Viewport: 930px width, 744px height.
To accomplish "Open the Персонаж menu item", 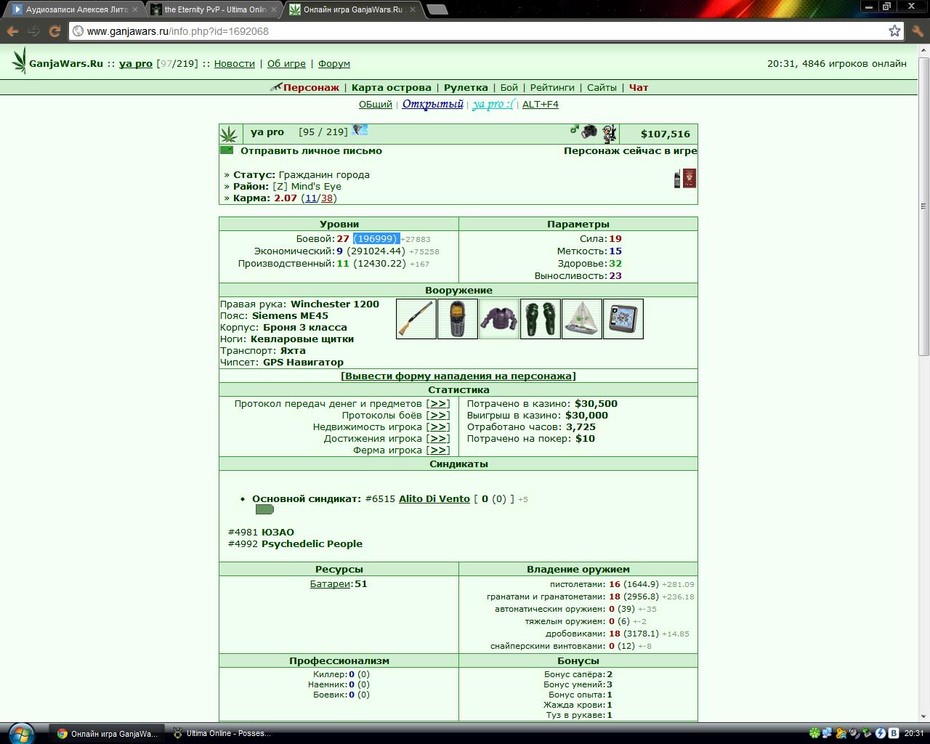I will click(311, 87).
